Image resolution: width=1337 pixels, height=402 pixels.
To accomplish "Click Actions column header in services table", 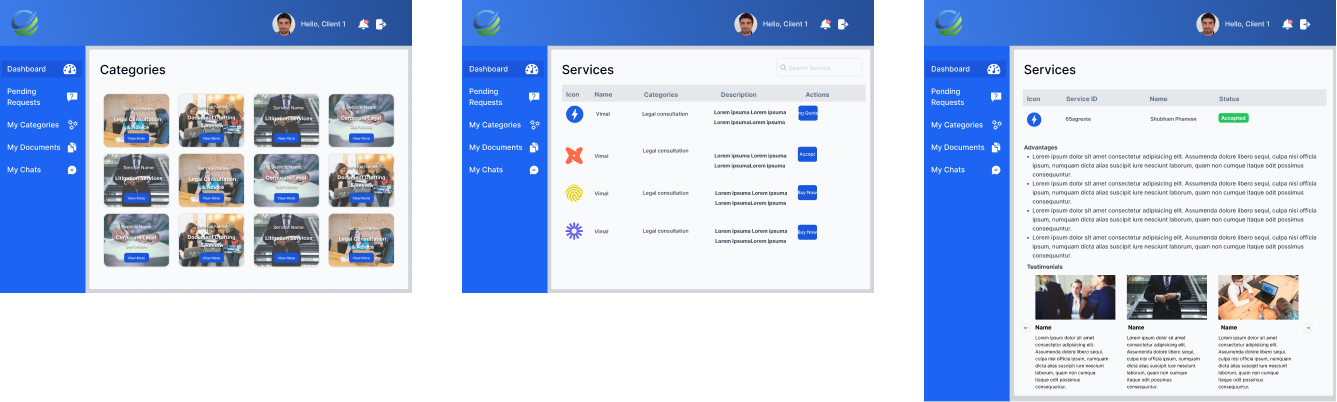I will click(817, 95).
